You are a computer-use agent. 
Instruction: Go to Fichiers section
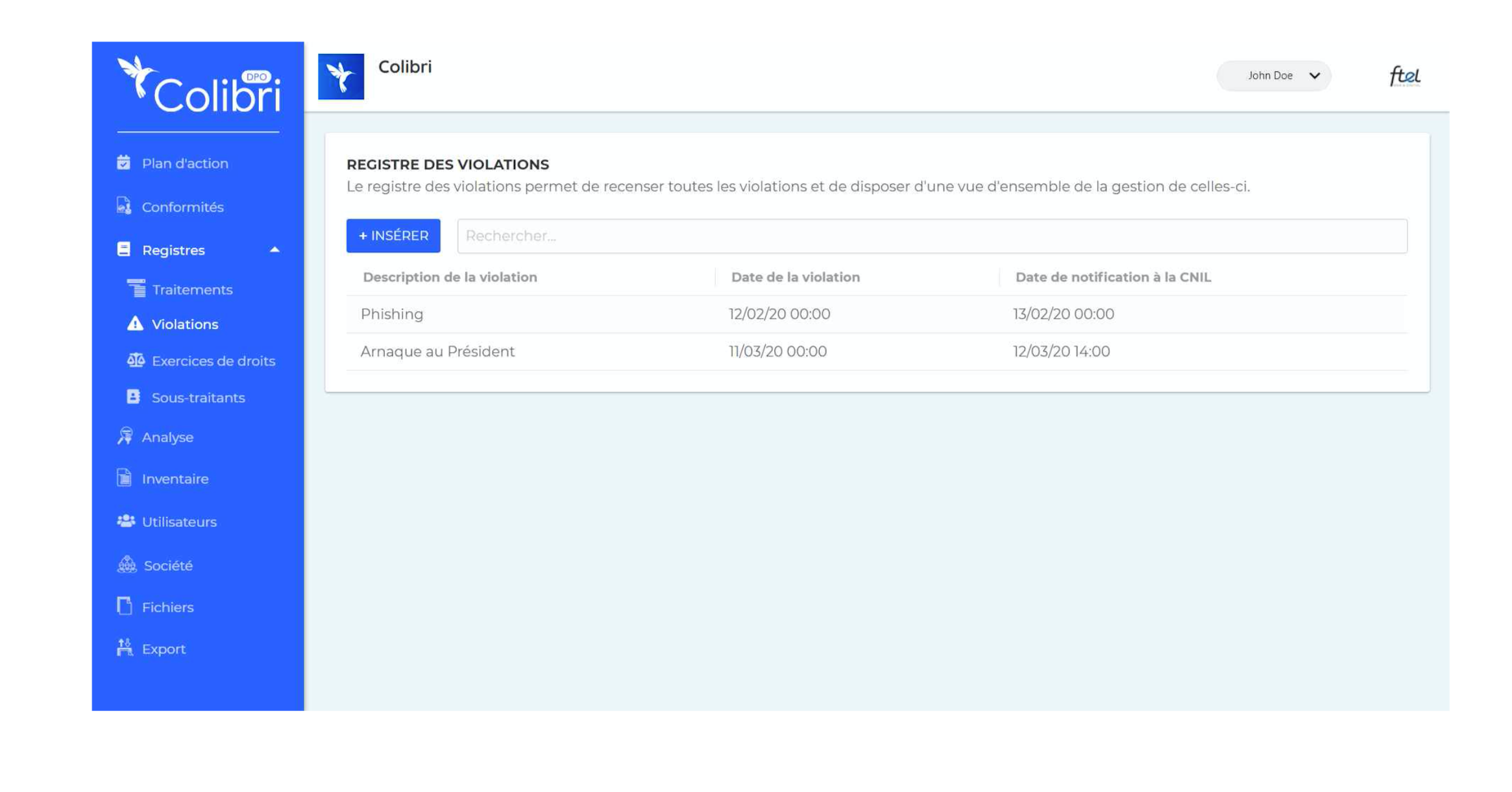[167, 607]
